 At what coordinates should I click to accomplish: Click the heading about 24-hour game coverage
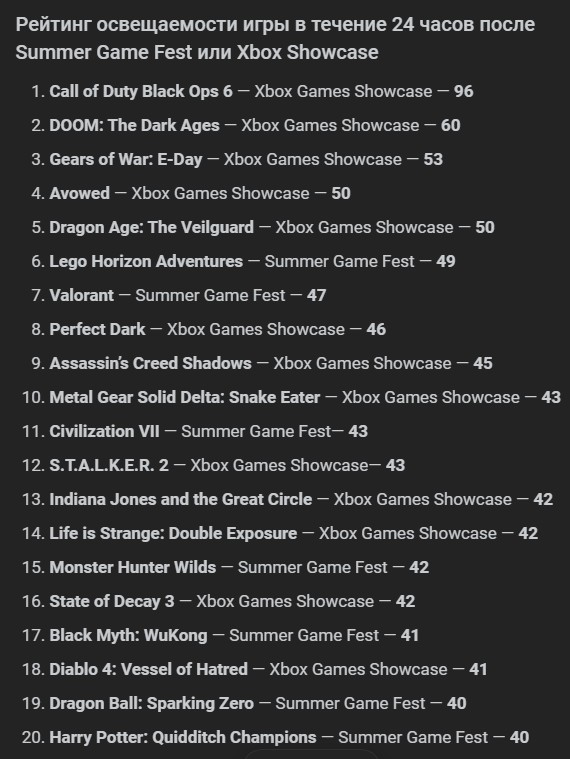tap(275, 38)
